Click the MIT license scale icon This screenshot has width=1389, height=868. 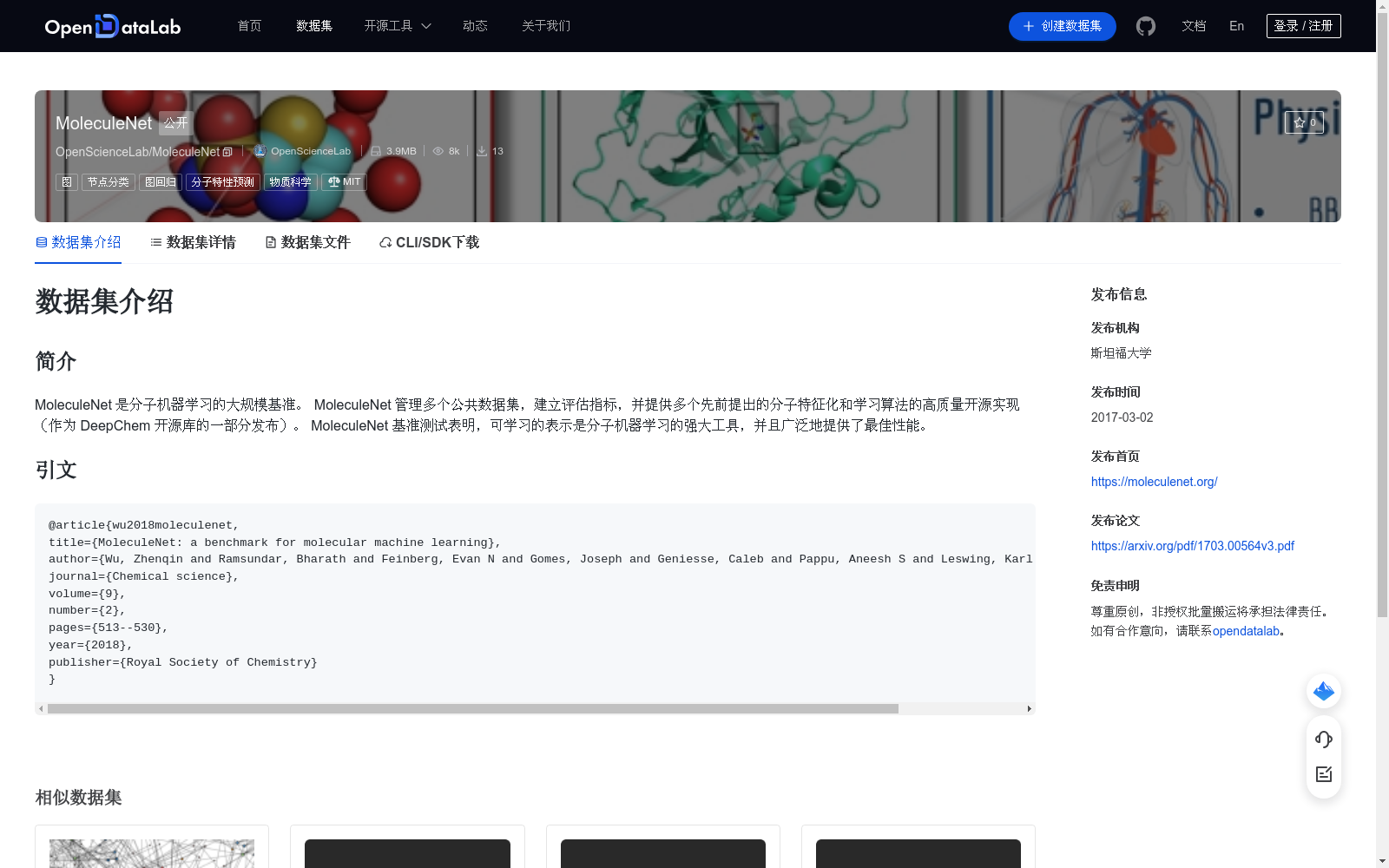[334, 182]
